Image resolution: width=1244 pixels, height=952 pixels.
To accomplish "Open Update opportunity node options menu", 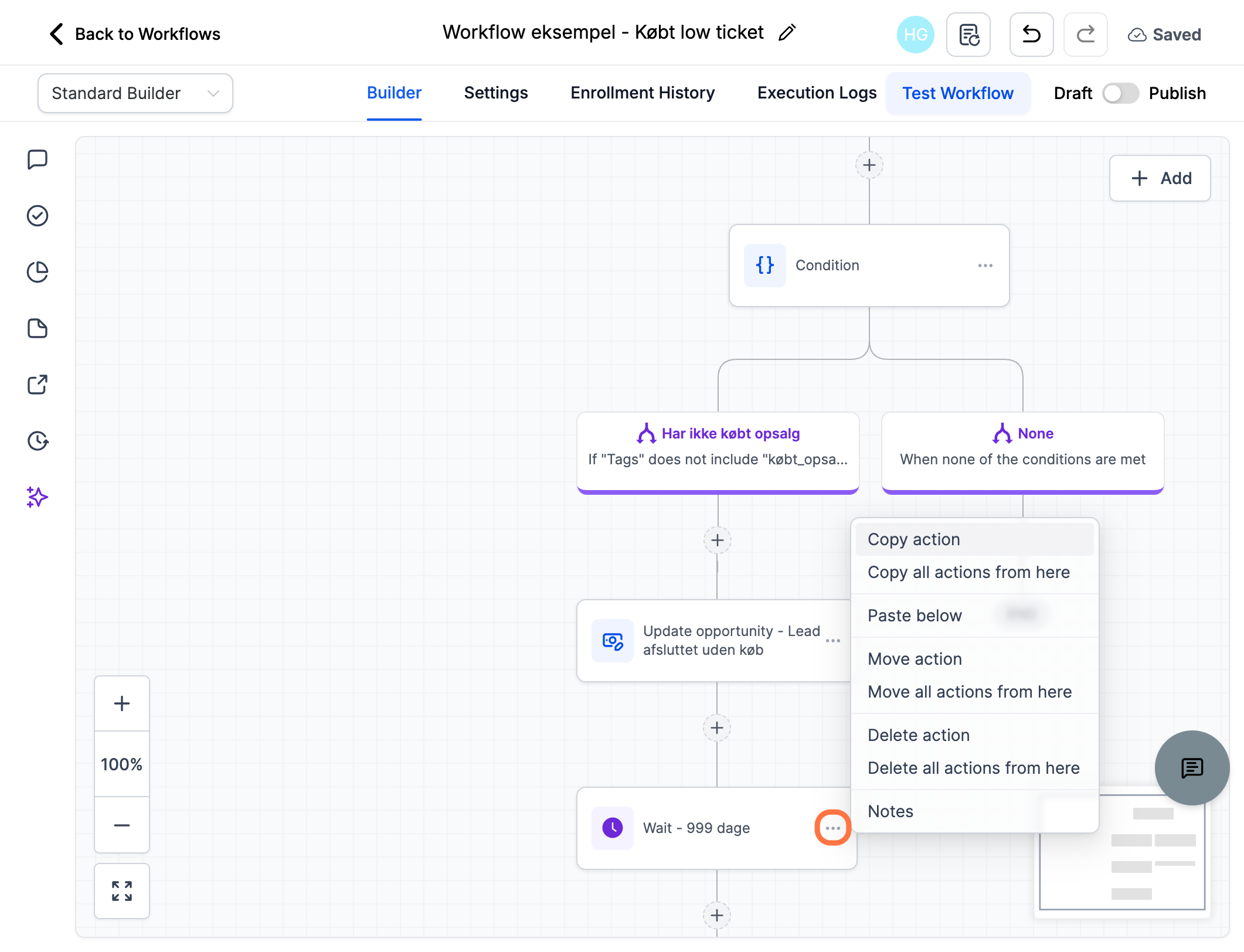I will coord(833,641).
